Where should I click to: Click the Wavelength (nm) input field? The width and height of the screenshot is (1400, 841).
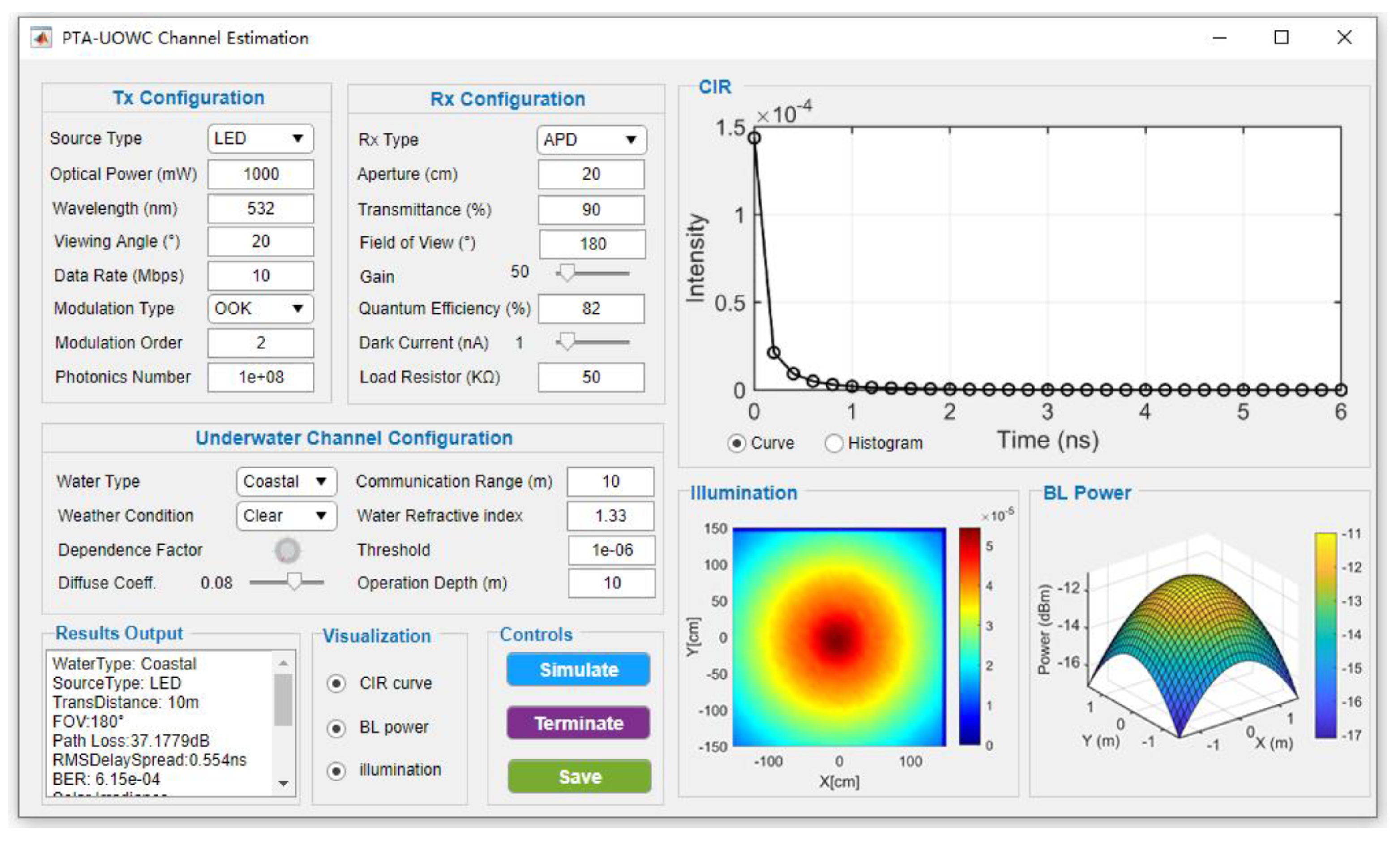pyautogui.click(x=260, y=208)
